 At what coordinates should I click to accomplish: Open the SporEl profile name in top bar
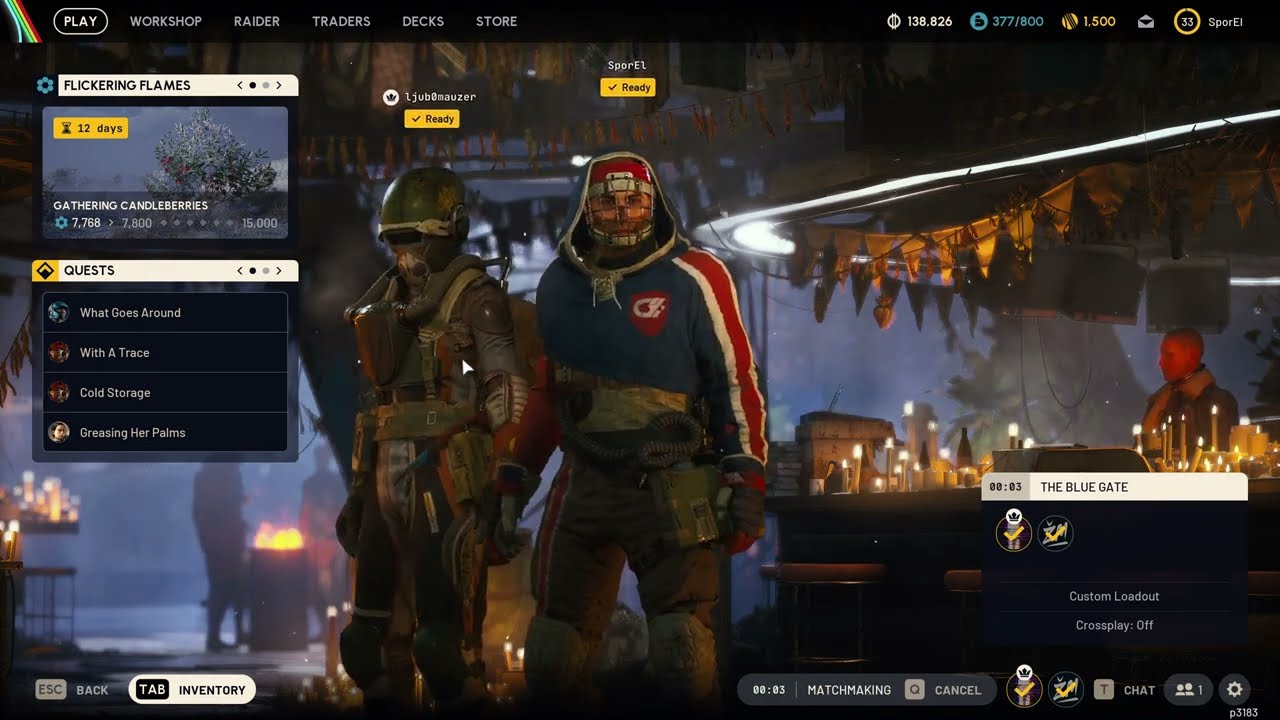(1225, 22)
